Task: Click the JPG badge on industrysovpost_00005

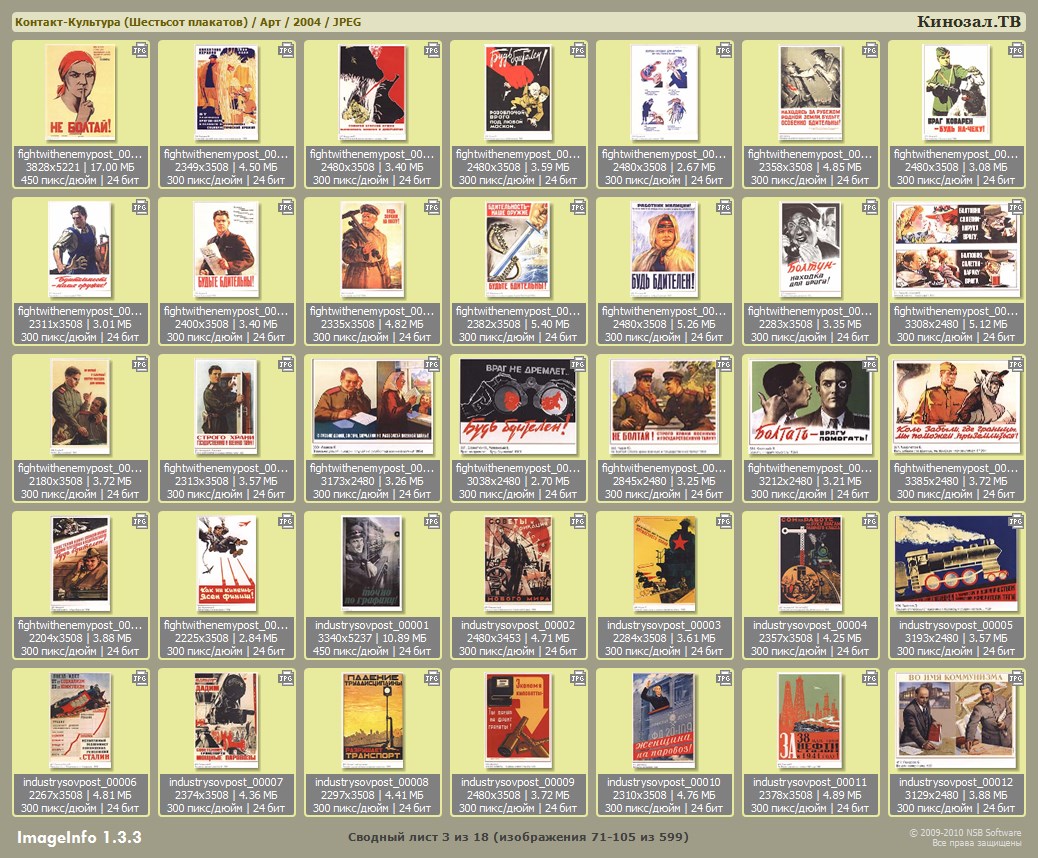Action: pyautogui.click(x=1015, y=522)
